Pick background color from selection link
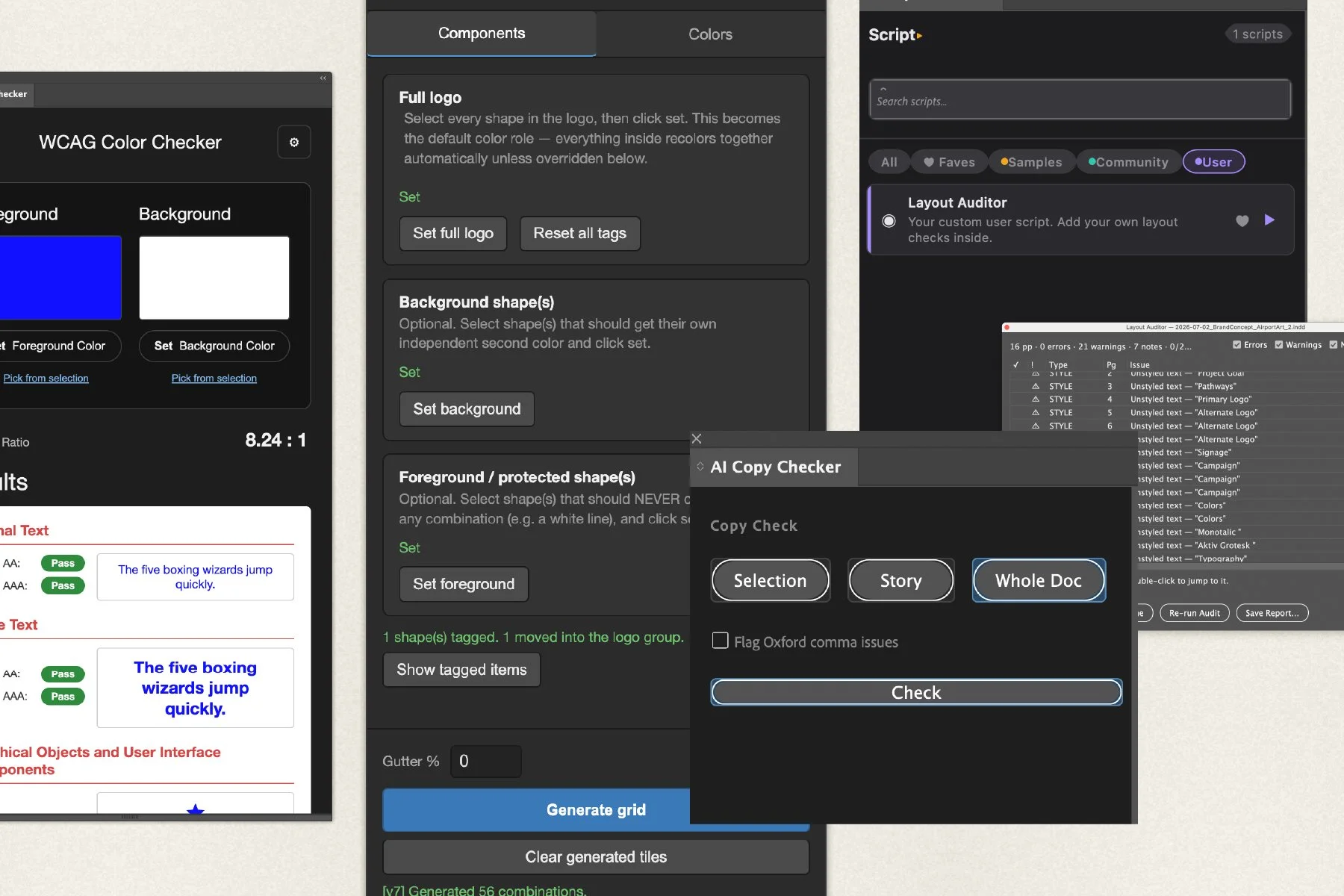Image resolution: width=1344 pixels, height=896 pixels. coord(214,378)
